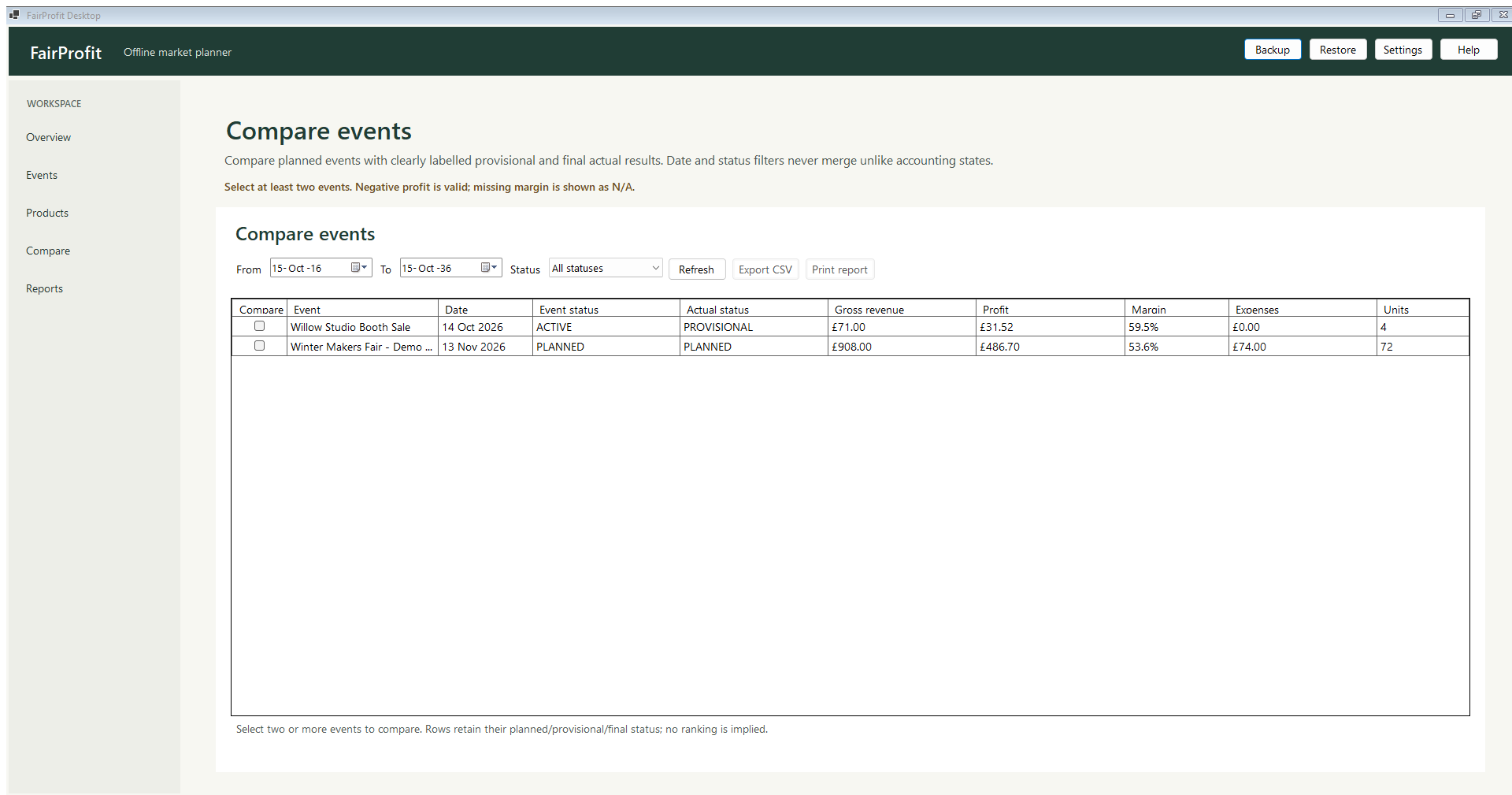Click the FairProfit logo text
1512x795 pixels.
click(x=66, y=53)
